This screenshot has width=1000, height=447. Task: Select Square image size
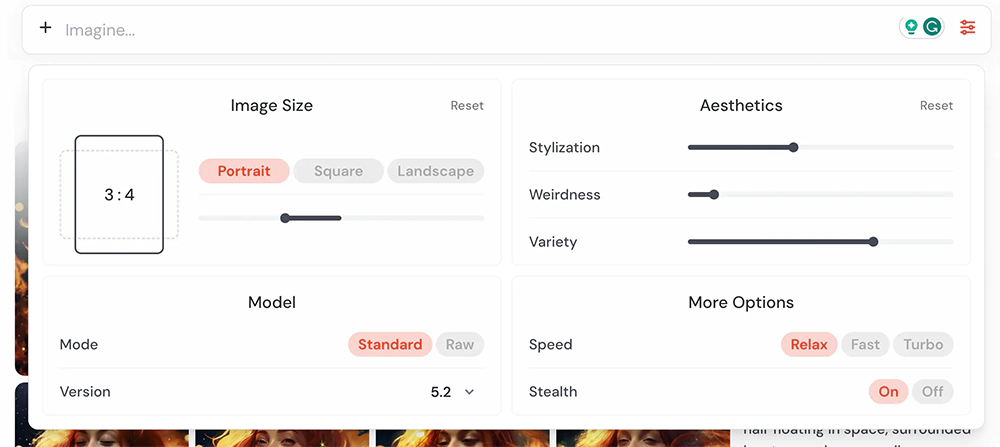pos(338,171)
